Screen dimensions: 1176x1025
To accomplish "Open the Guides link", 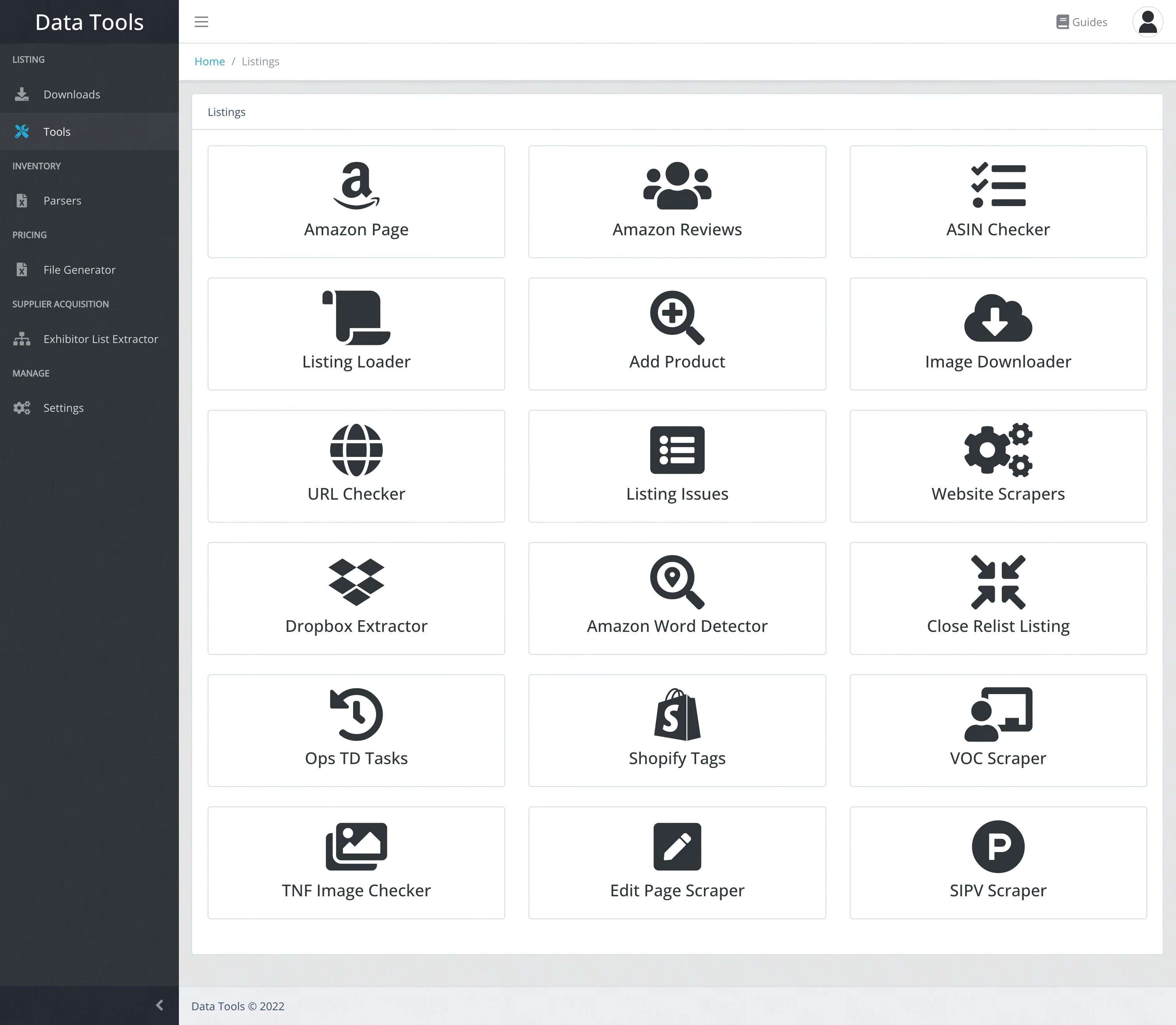I will [1081, 22].
